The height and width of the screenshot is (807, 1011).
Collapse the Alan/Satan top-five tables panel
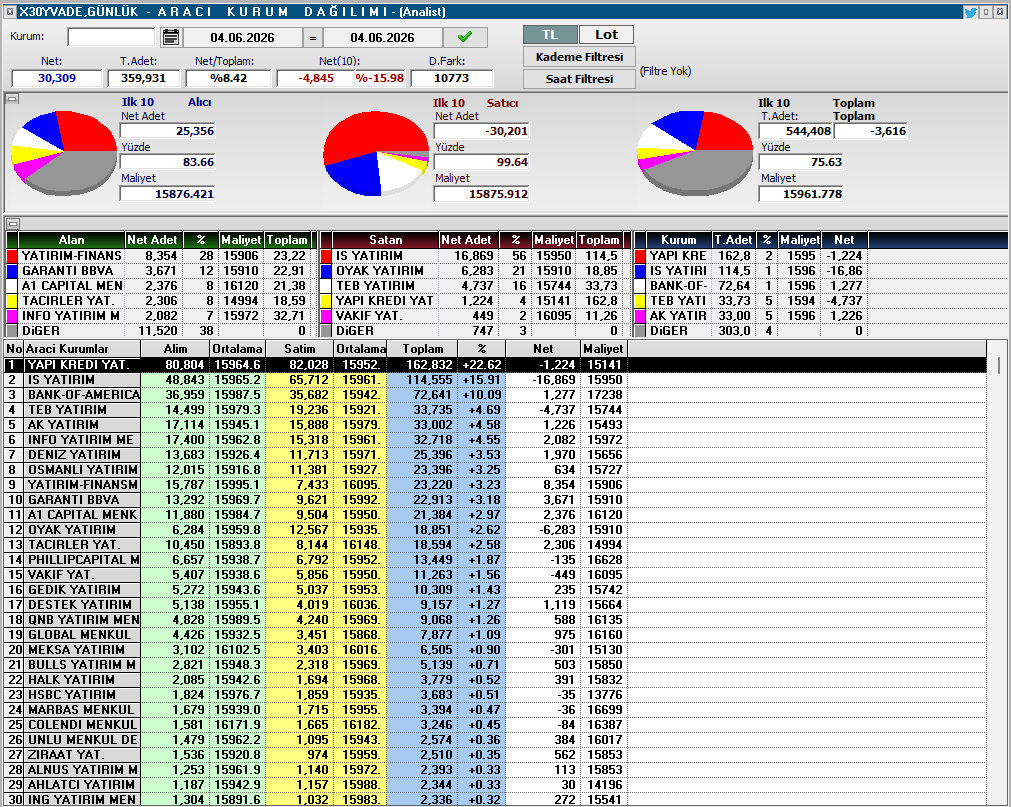coord(12,224)
